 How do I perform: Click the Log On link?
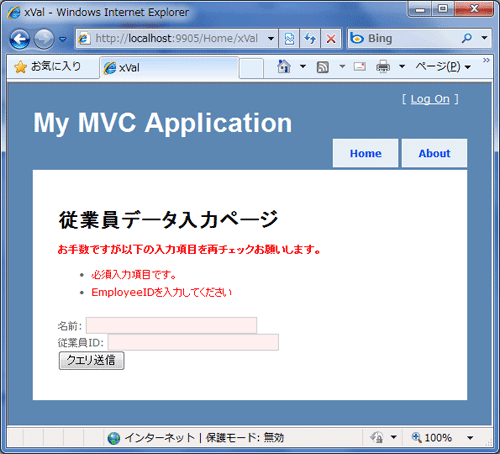[x=430, y=99]
